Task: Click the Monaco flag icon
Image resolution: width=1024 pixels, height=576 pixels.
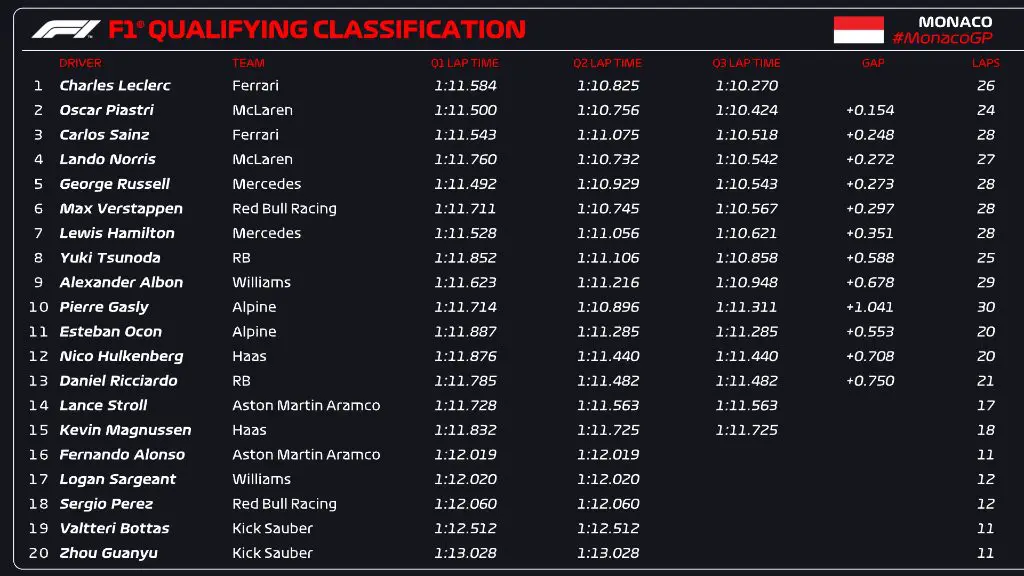Action: 859,30
